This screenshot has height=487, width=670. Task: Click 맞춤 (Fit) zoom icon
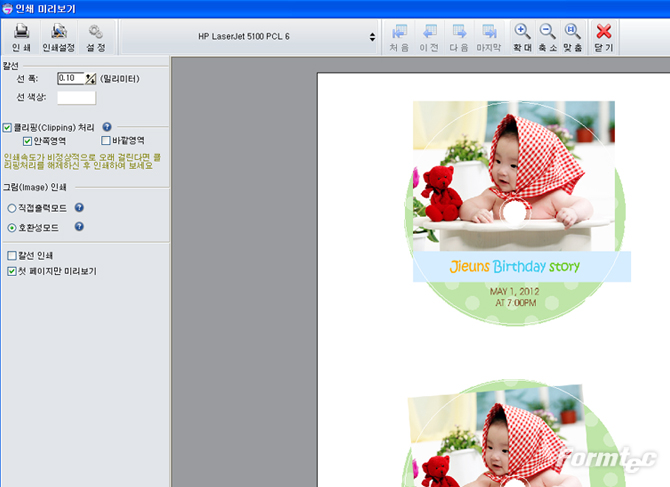click(x=573, y=38)
